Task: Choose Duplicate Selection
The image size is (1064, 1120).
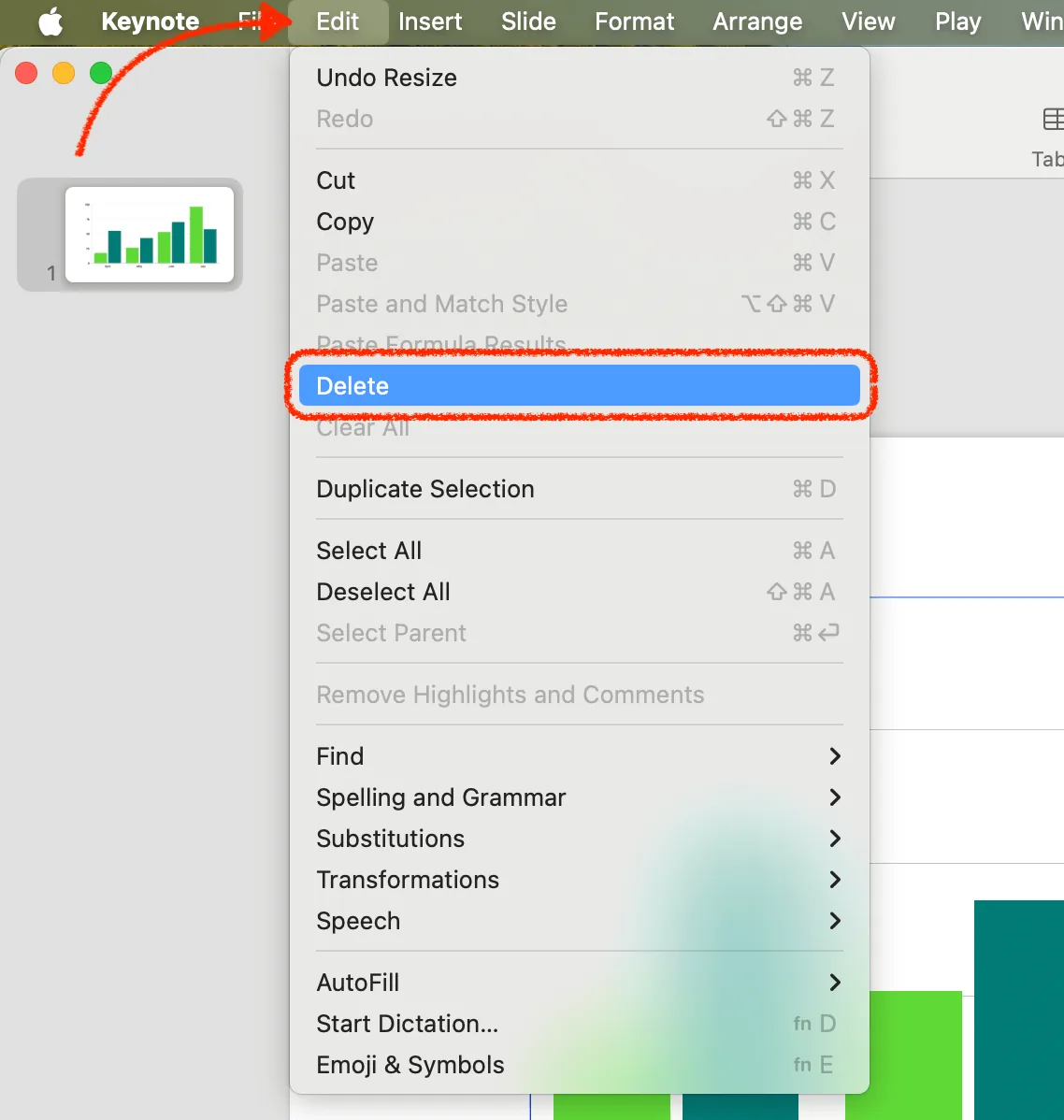Action: (x=579, y=489)
